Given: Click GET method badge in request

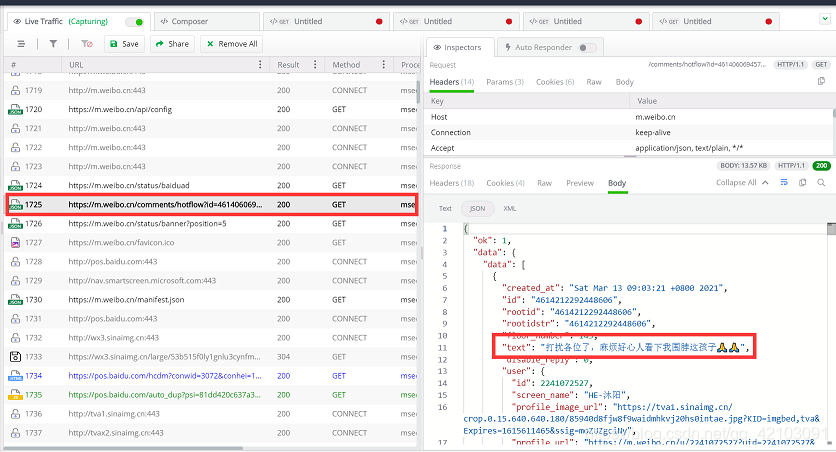Looking at the screenshot, I should tap(821, 64).
